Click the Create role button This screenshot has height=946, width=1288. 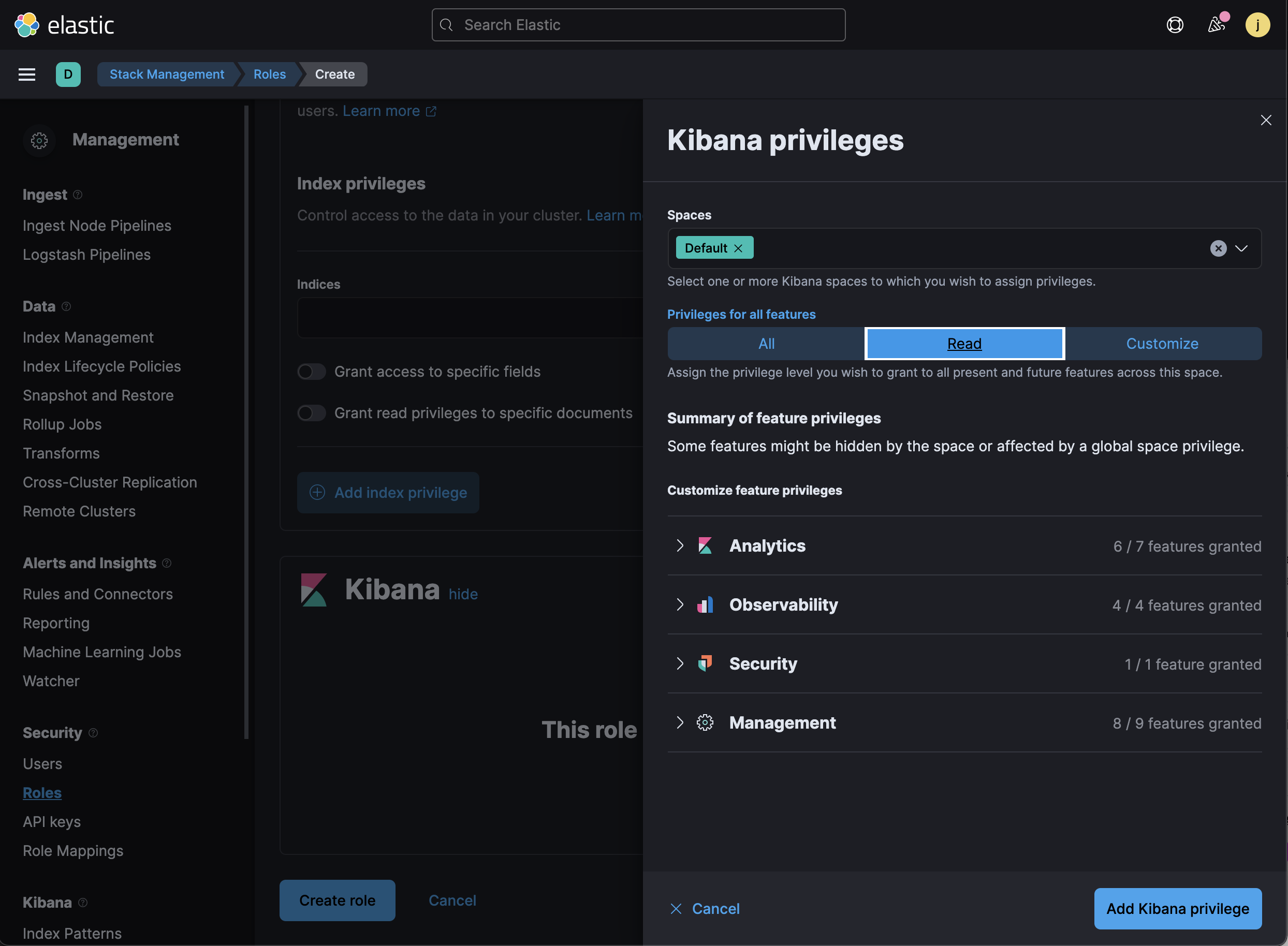(x=338, y=900)
